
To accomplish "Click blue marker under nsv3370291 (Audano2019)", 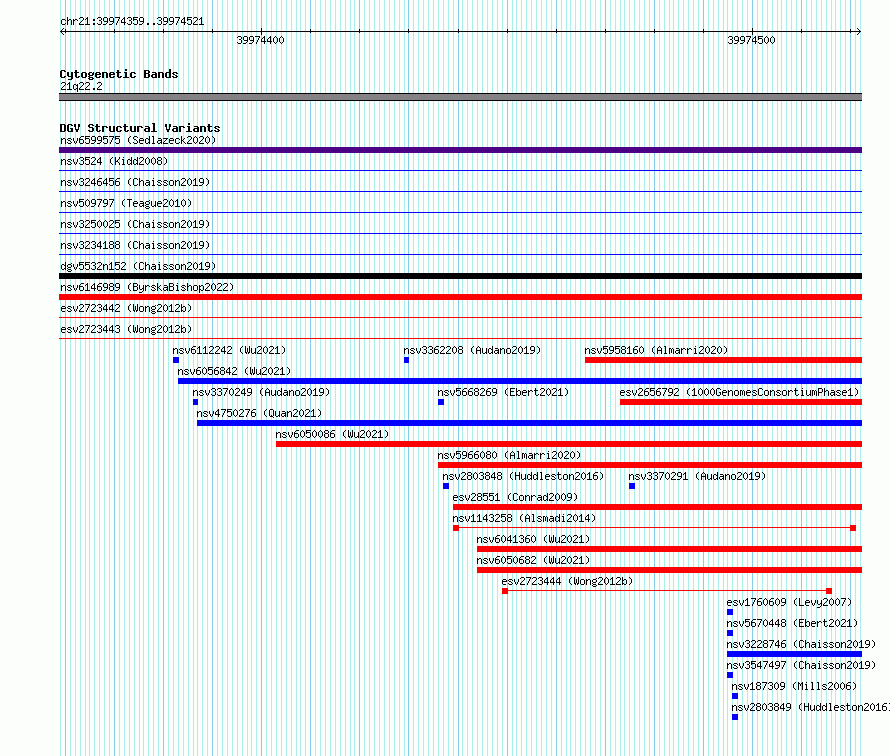I will coord(632,486).
